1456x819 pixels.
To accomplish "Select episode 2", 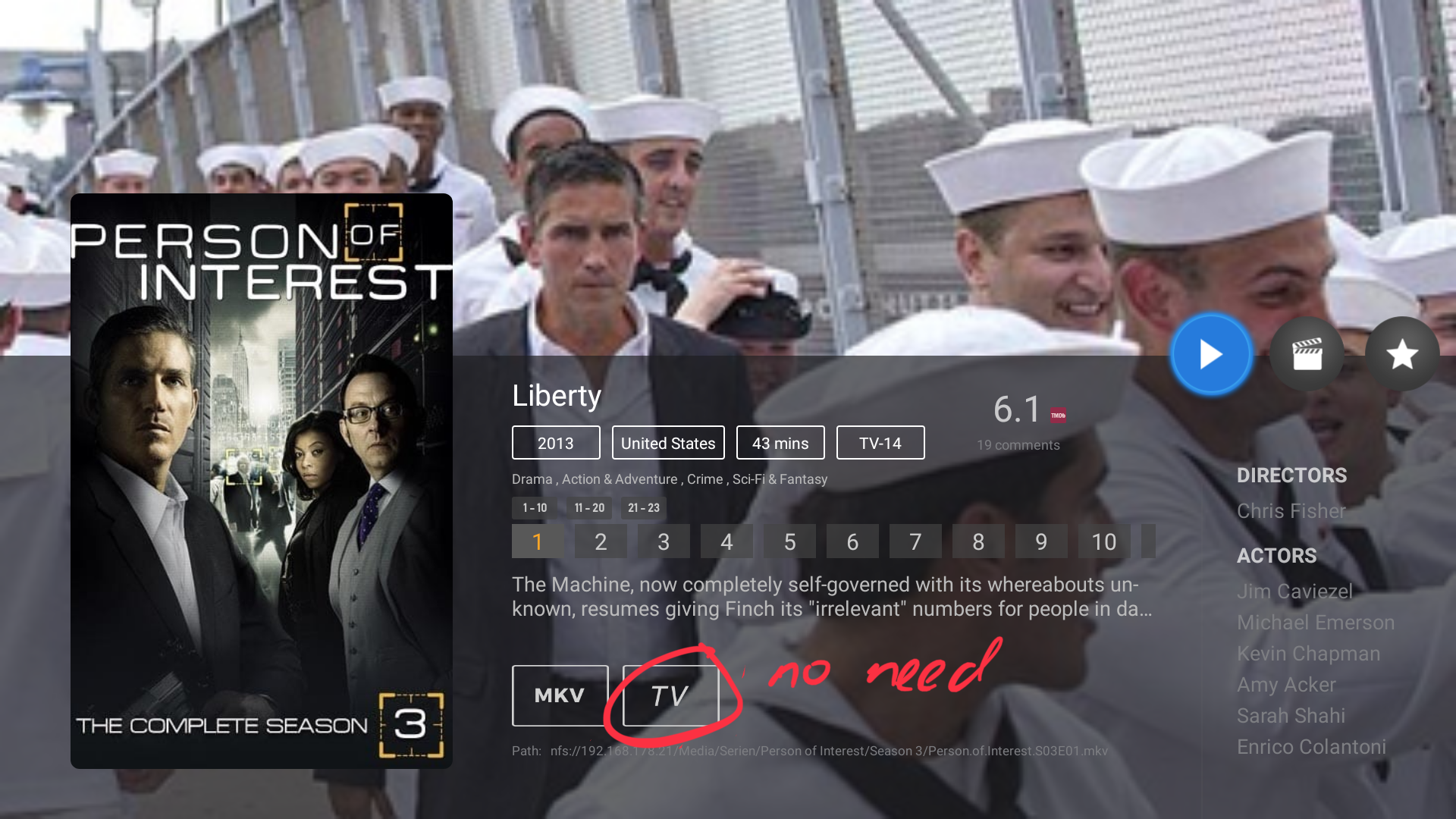I will tap(601, 541).
